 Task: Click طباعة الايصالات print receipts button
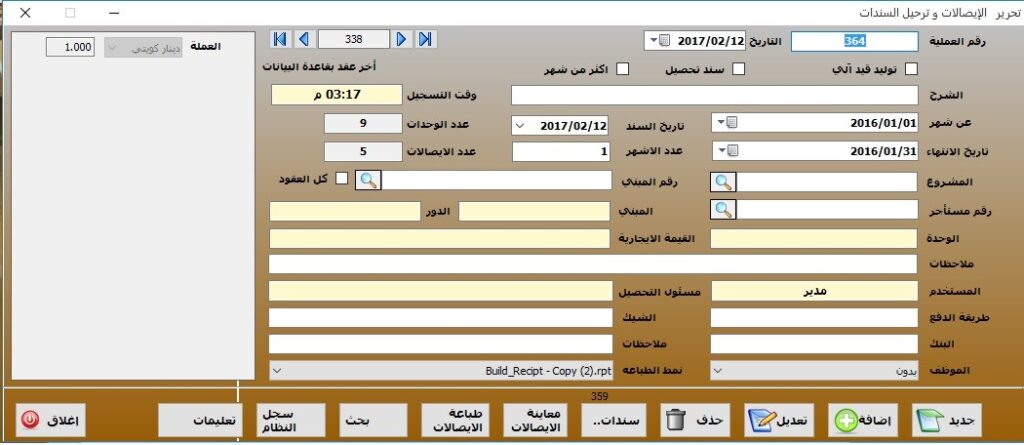tap(456, 420)
